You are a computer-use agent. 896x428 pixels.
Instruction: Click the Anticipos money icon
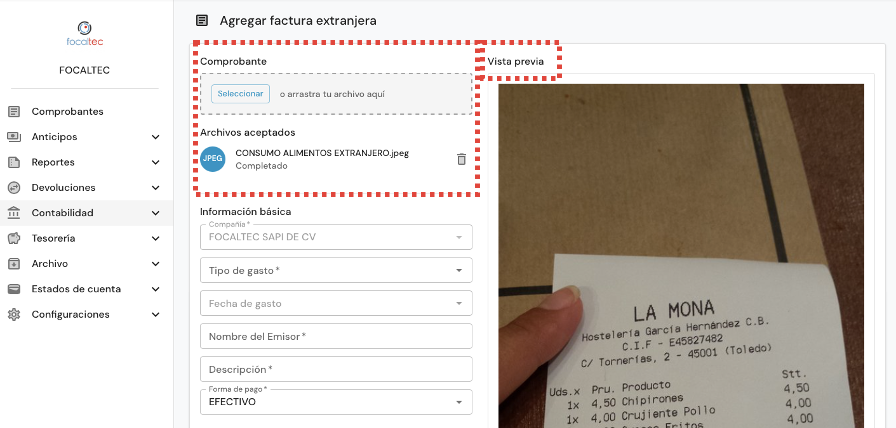(x=14, y=137)
